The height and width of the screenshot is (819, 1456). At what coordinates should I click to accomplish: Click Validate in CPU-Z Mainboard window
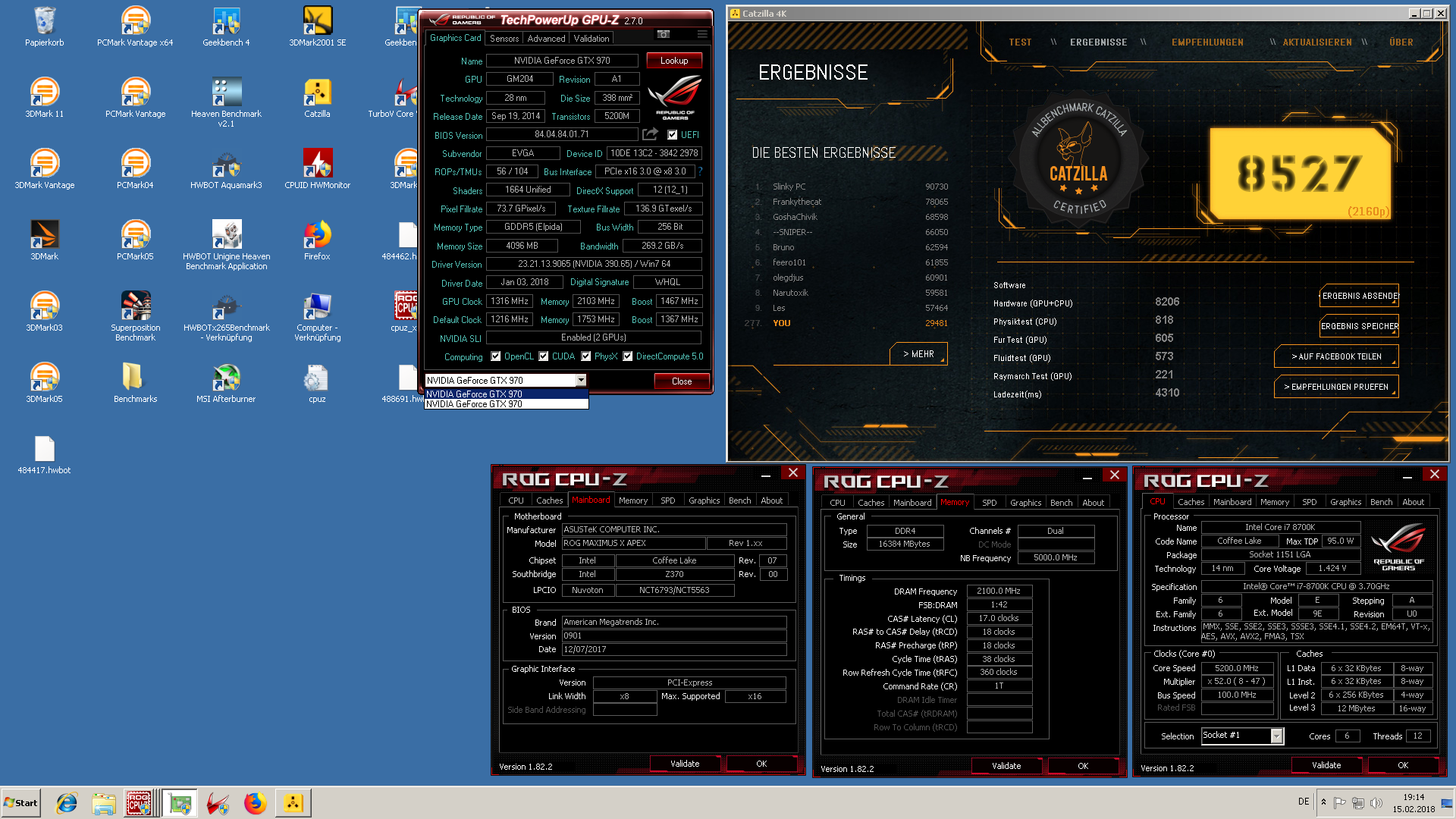tap(685, 764)
